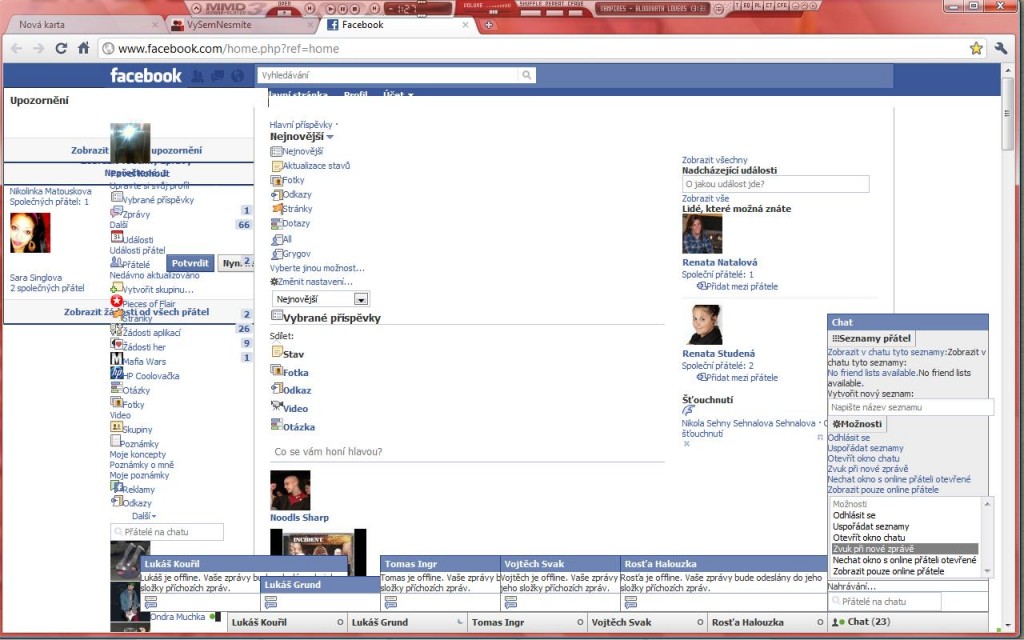The height and width of the screenshot is (640, 1024).
Task: Click the Chrome reload page icon
Action: pos(61,48)
